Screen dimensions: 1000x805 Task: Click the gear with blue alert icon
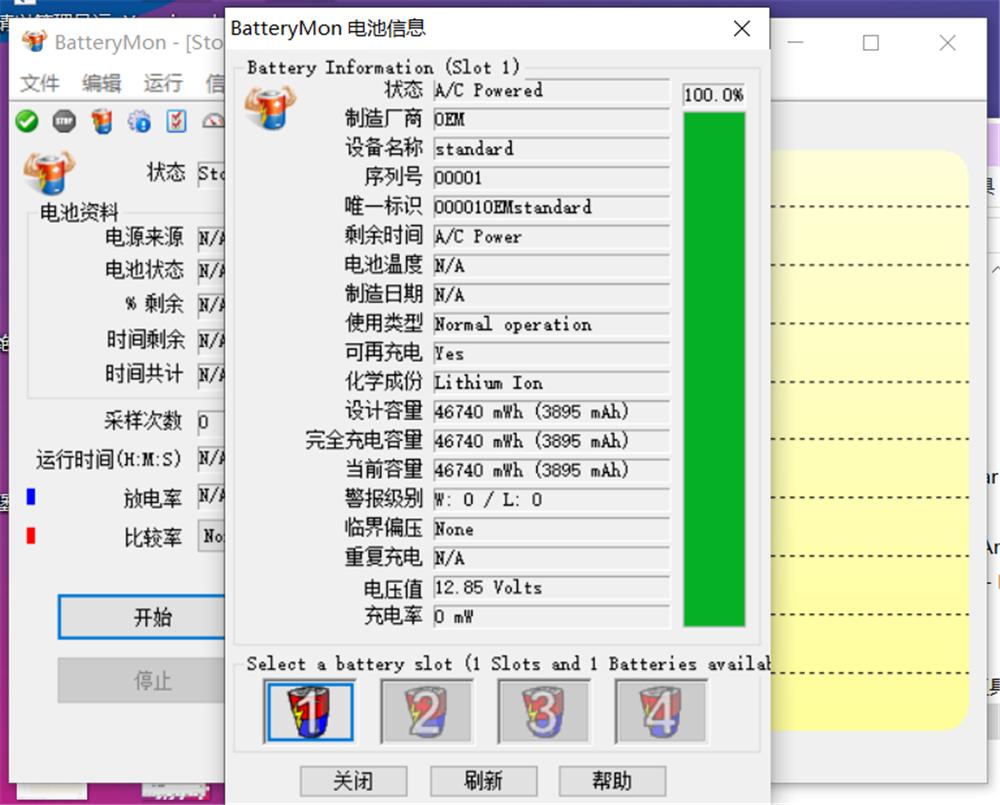[x=139, y=122]
